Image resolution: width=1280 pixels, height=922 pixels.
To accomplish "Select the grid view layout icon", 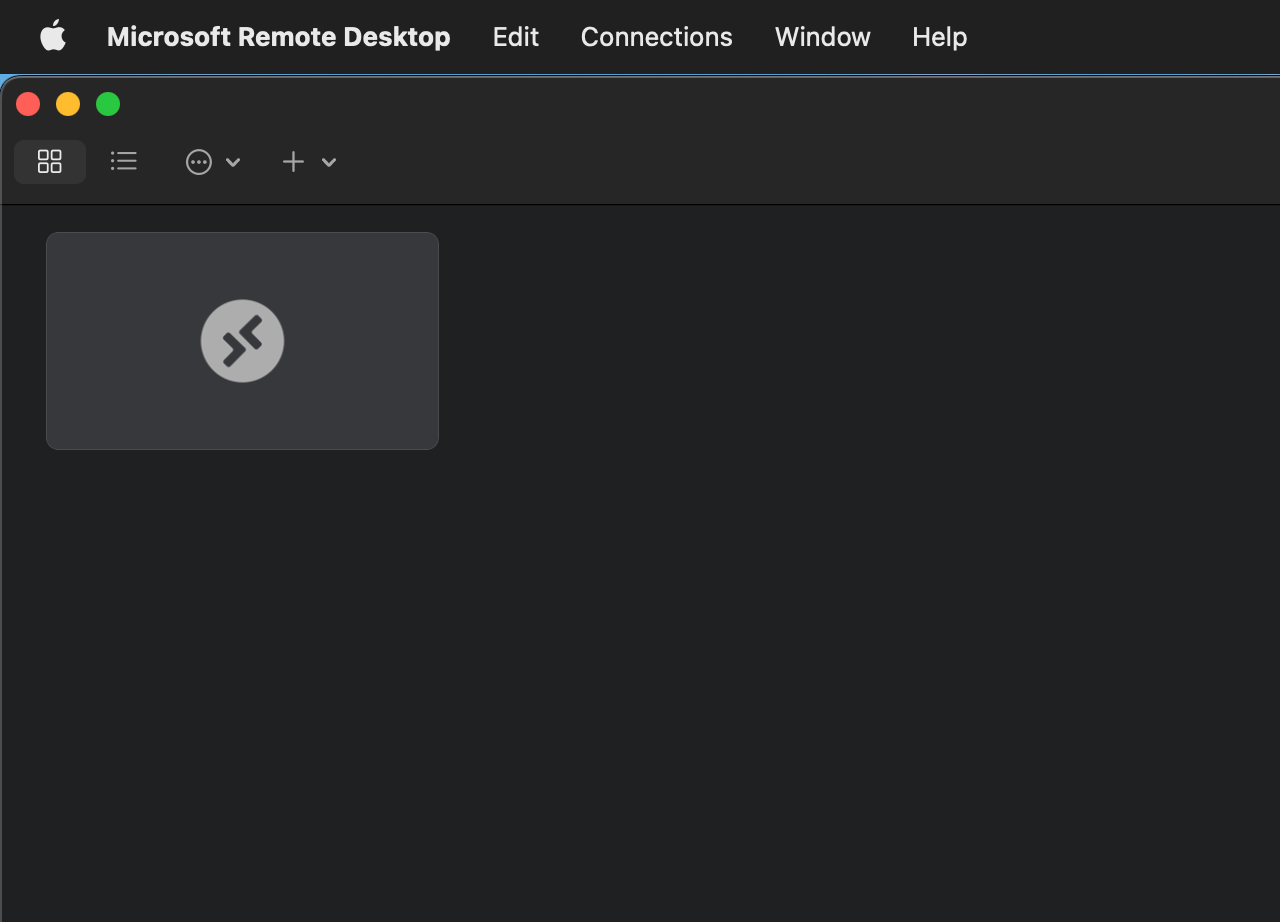I will pyautogui.click(x=50, y=161).
